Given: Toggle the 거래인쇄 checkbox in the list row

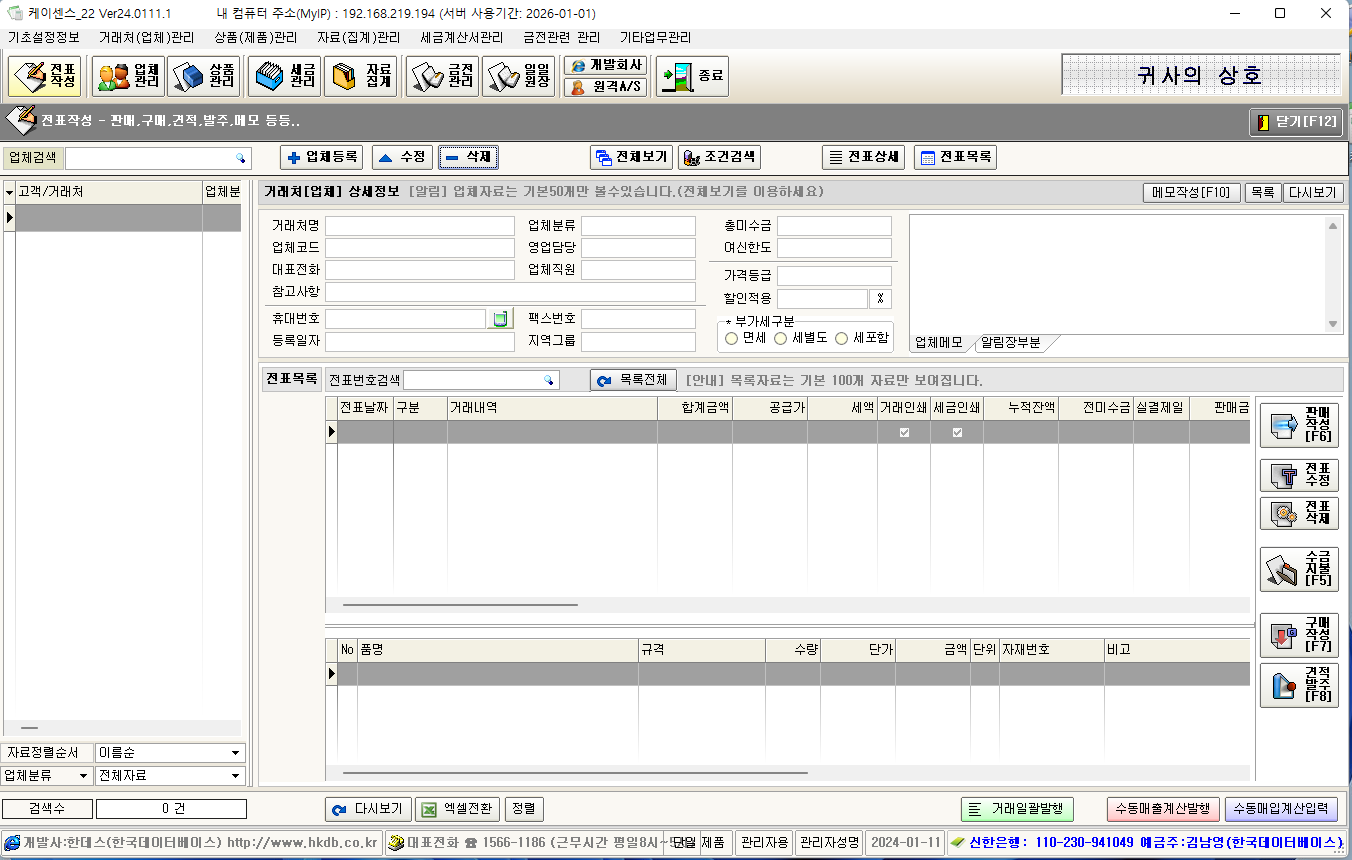Looking at the screenshot, I should click(x=904, y=432).
